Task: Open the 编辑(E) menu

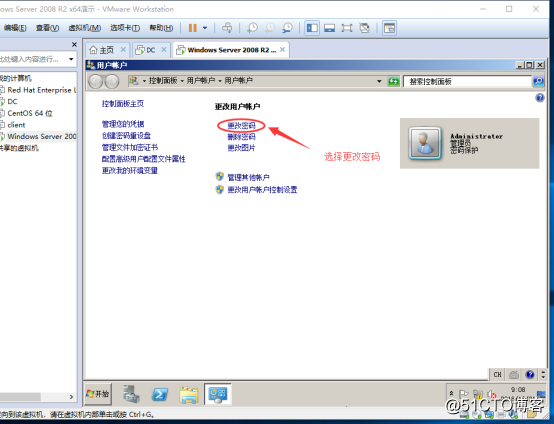Action: [x=15, y=28]
